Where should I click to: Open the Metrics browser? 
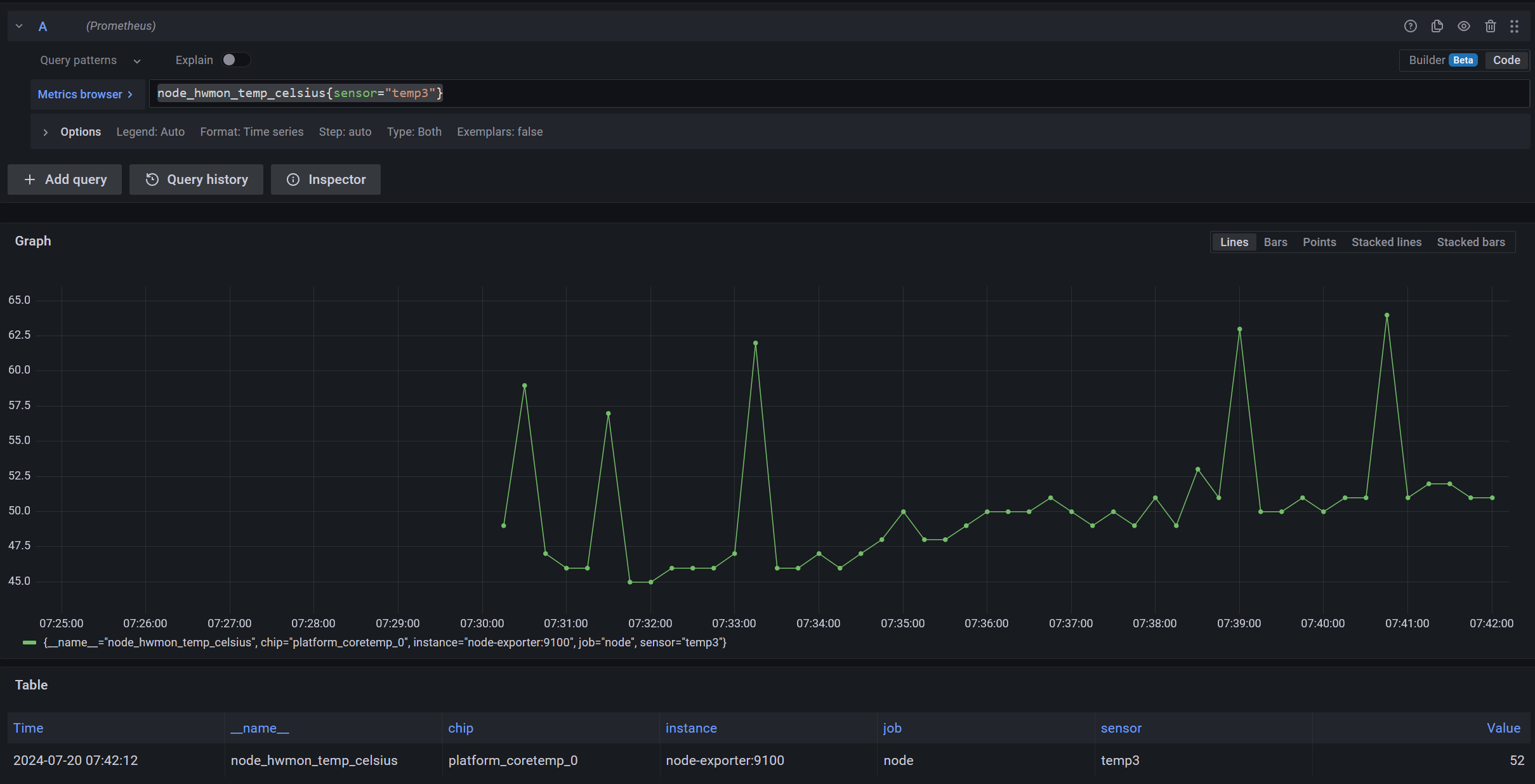tap(86, 94)
